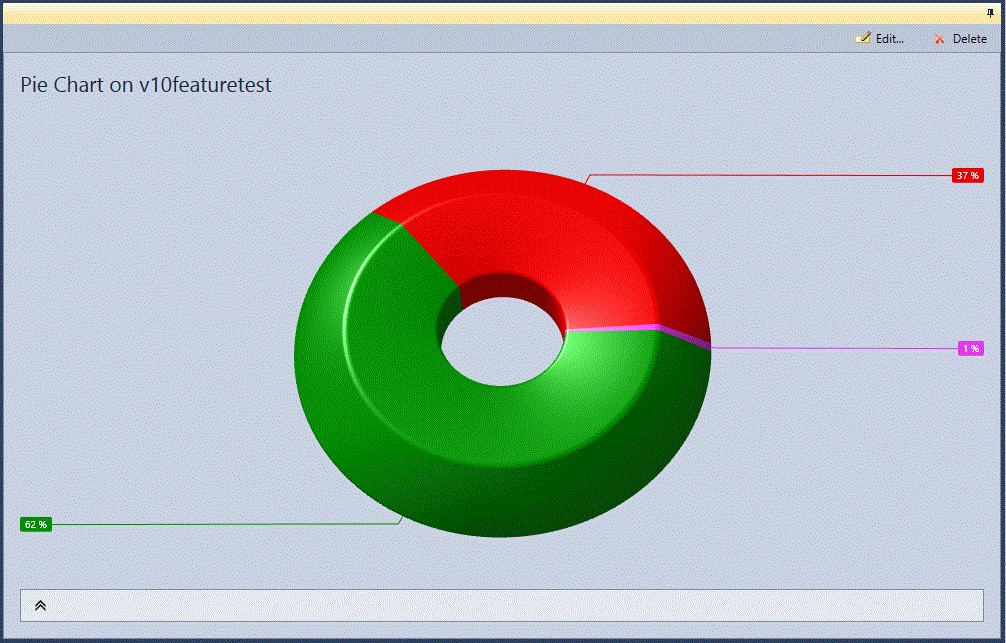Toggle the pin icon at top right

(x=990, y=13)
